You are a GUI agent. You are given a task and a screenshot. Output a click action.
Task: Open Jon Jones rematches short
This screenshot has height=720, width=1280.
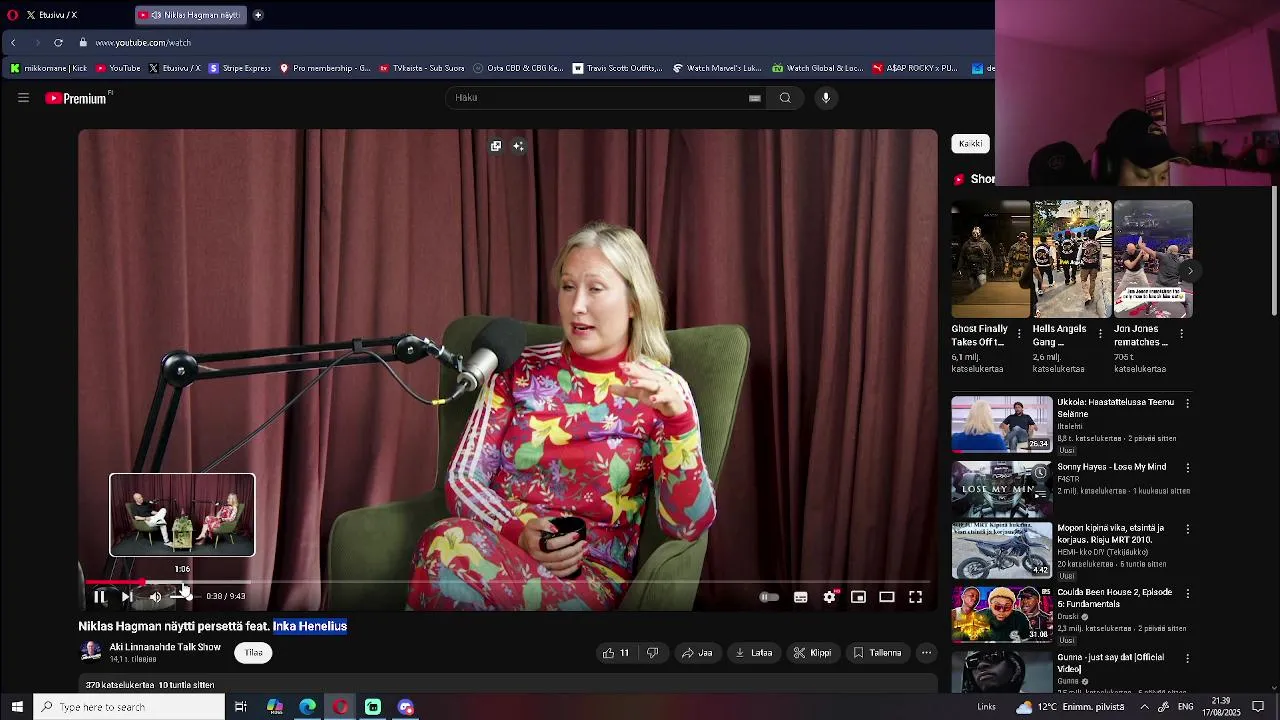pyautogui.click(x=1153, y=259)
